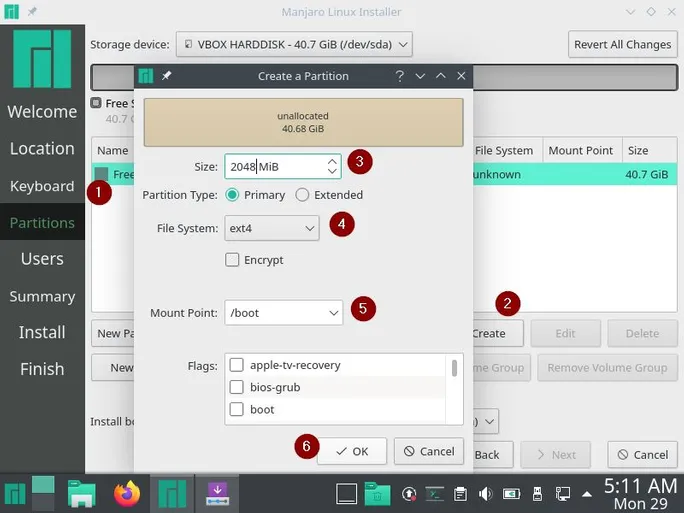Open the Manjaro application launcher menu
The width and height of the screenshot is (684, 513).
[16, 492]
